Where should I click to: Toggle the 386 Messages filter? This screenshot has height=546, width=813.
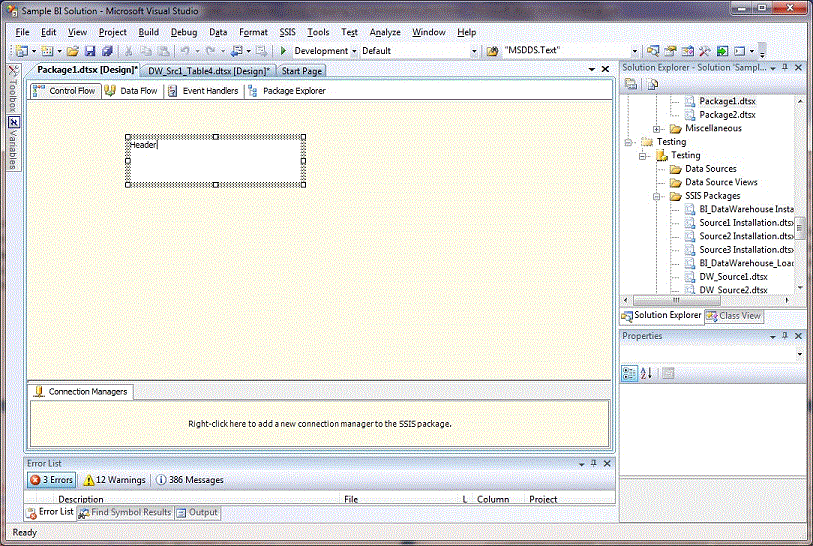pyautogui.click(x=189, y=480)
